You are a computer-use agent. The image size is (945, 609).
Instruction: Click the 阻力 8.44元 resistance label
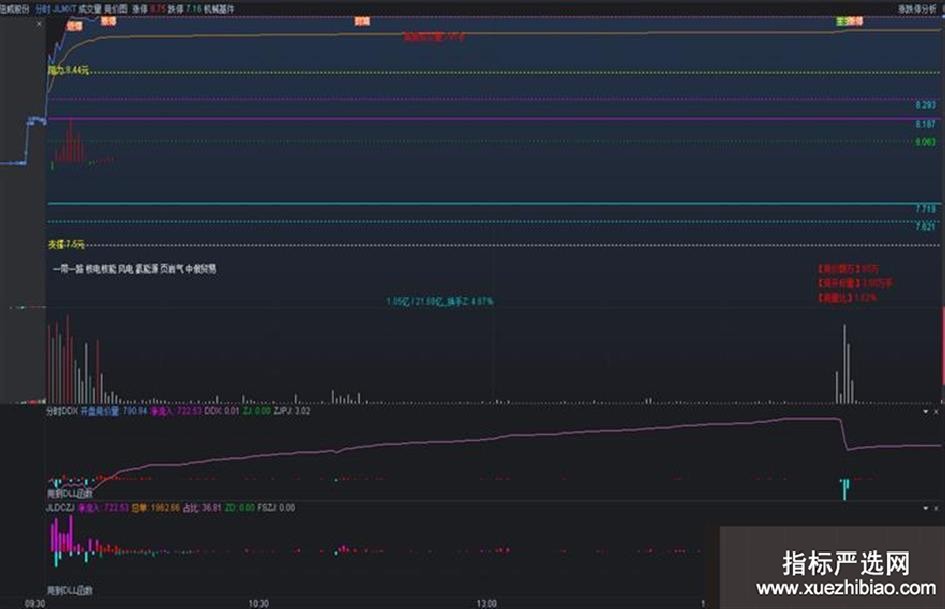68,71
